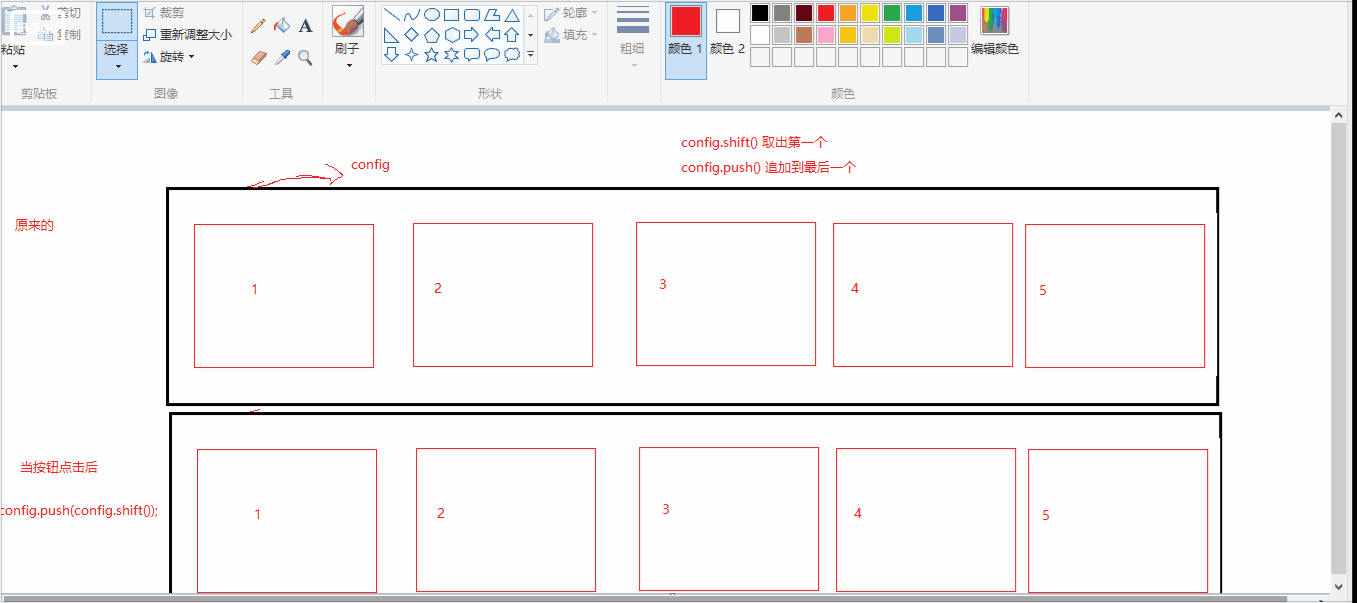
Task: Click the vertical scrollbar thumb
Action: (1340, 348)
